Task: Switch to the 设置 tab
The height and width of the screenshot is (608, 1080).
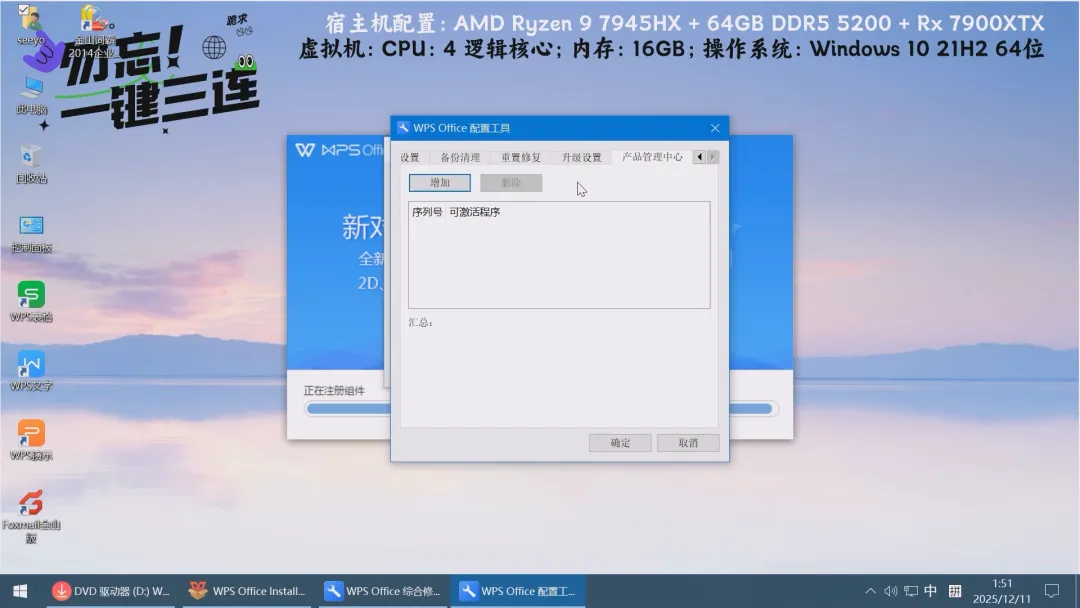Action: point(410,158)
